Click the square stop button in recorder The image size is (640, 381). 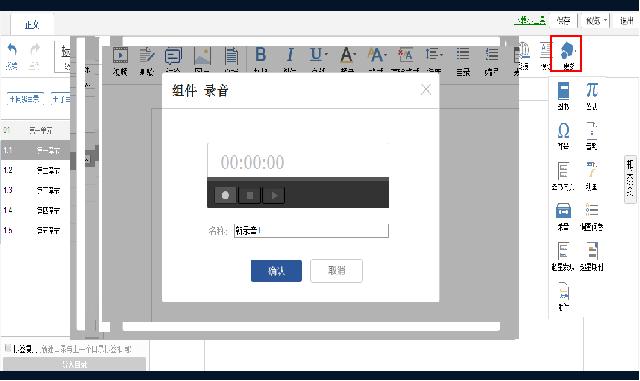pos(250,195)
